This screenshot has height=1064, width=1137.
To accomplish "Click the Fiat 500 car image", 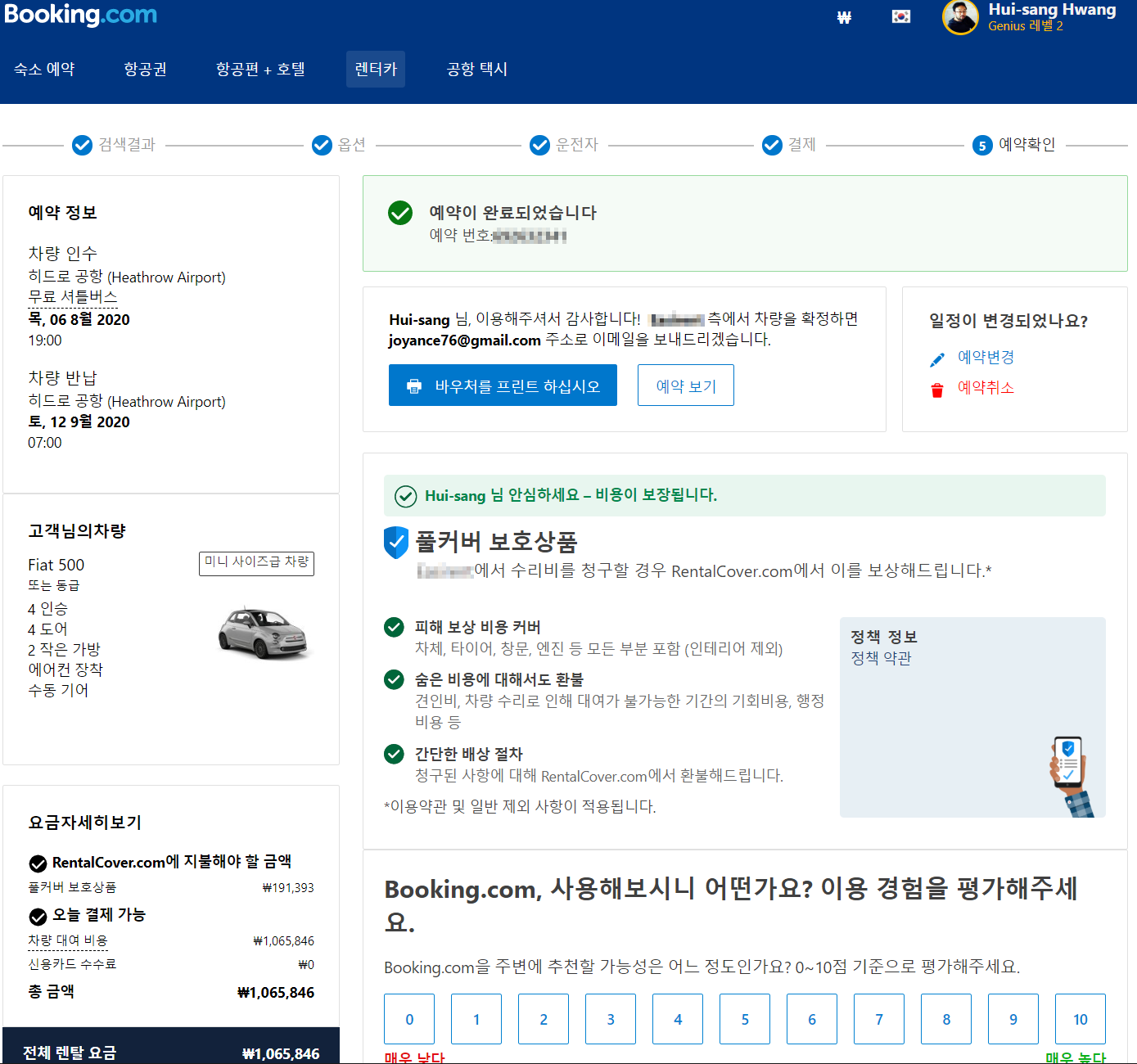I will click(264, 633).
